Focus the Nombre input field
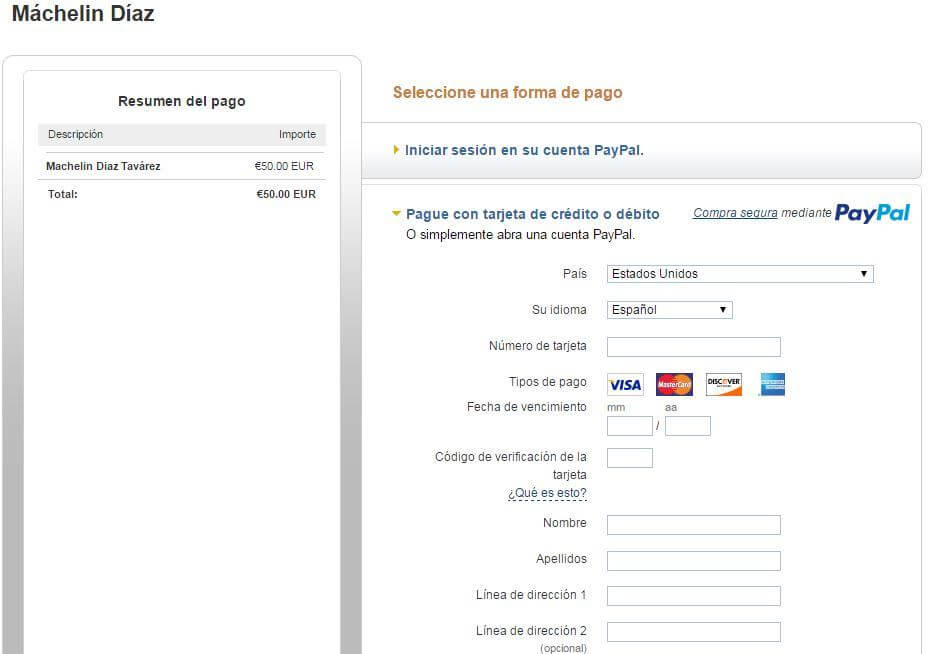The image size is (931, 654). [x=694, y=525]
